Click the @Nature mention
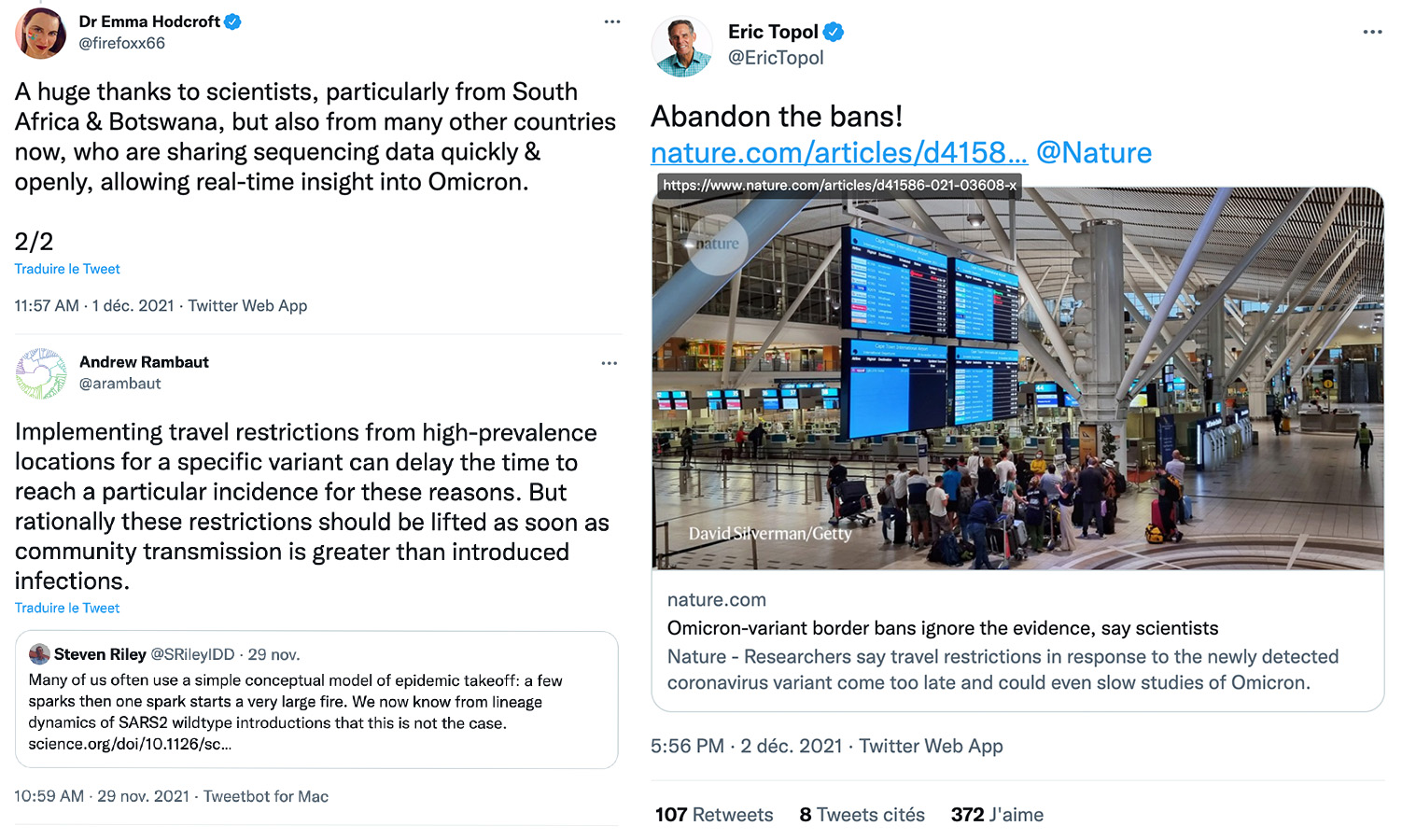This screenshot has width=1402, height=840. [1094, 152]
